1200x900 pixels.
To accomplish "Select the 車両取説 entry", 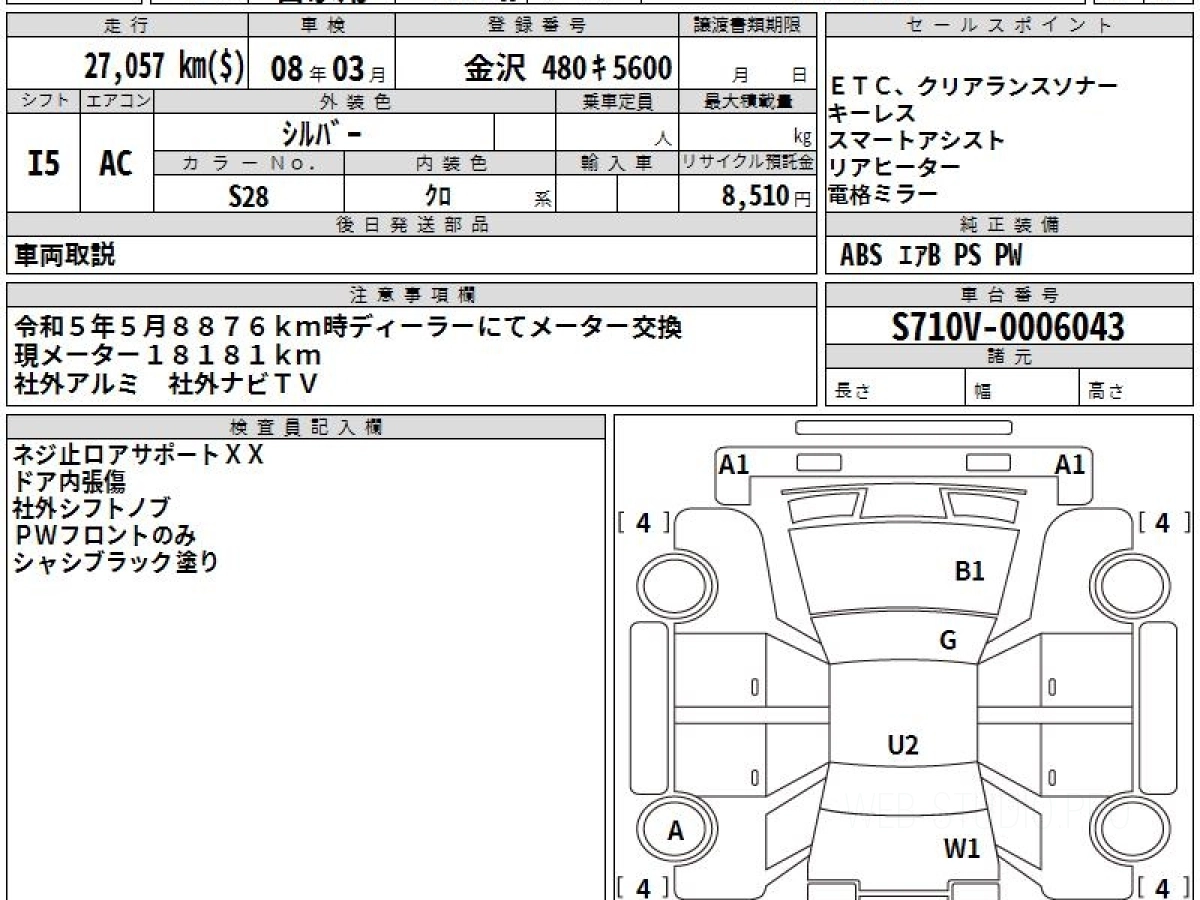I will 65,256.
